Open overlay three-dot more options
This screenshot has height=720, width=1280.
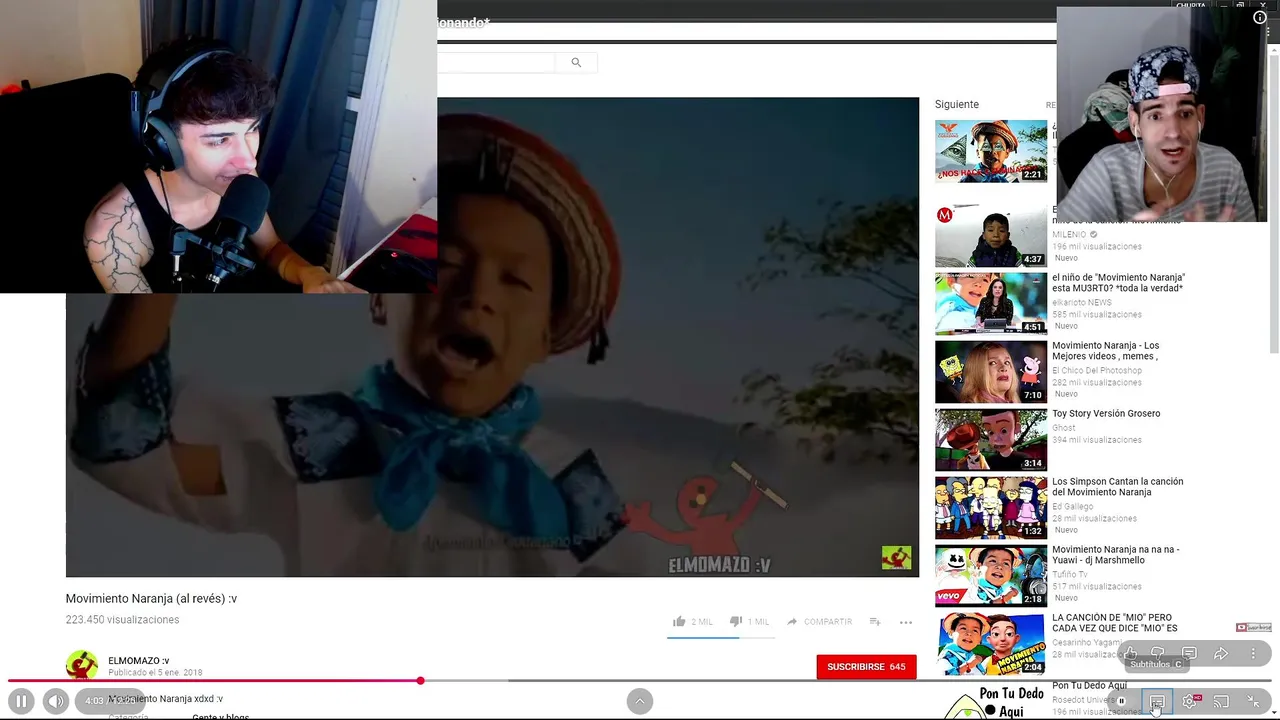tap(1253, 653)
